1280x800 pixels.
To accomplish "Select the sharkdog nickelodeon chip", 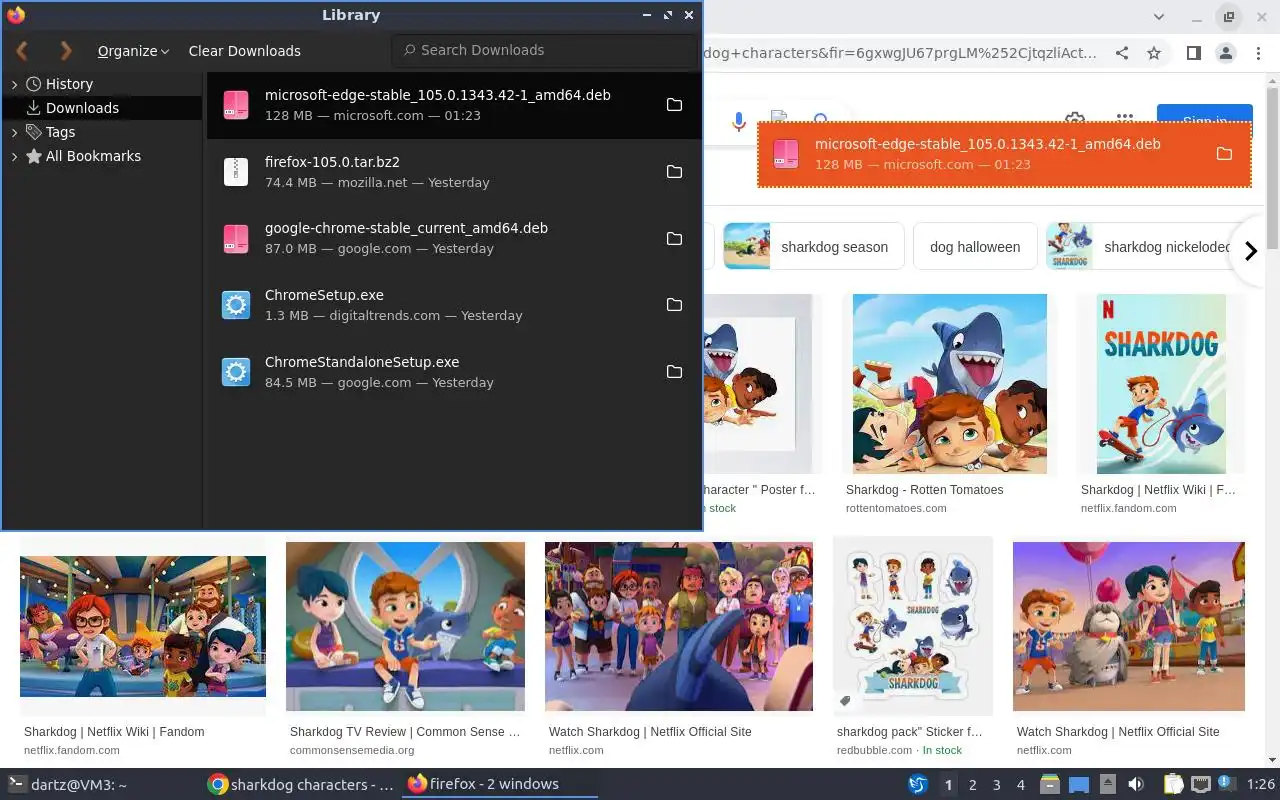I will 1140,247.
